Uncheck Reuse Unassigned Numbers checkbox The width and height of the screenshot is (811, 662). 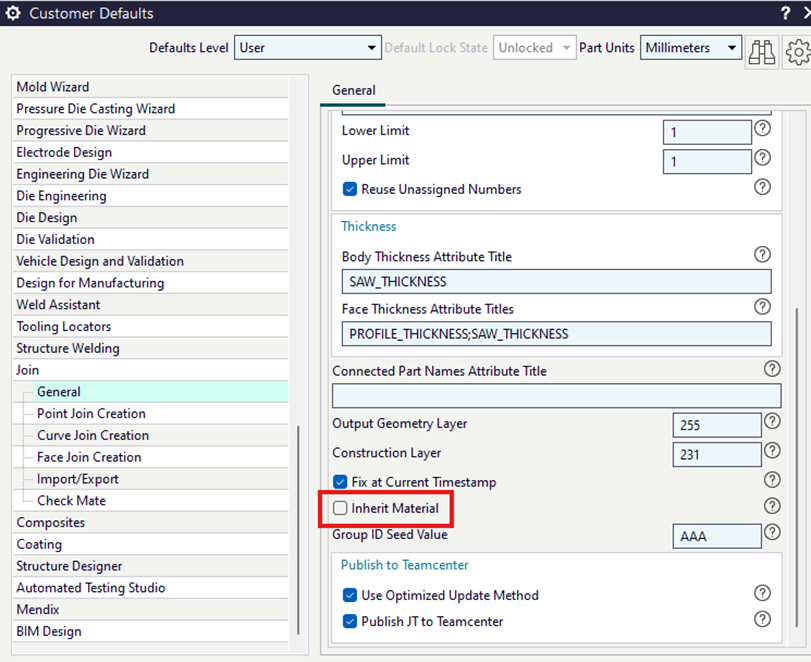pyautogui.click(x=350, y=189)
